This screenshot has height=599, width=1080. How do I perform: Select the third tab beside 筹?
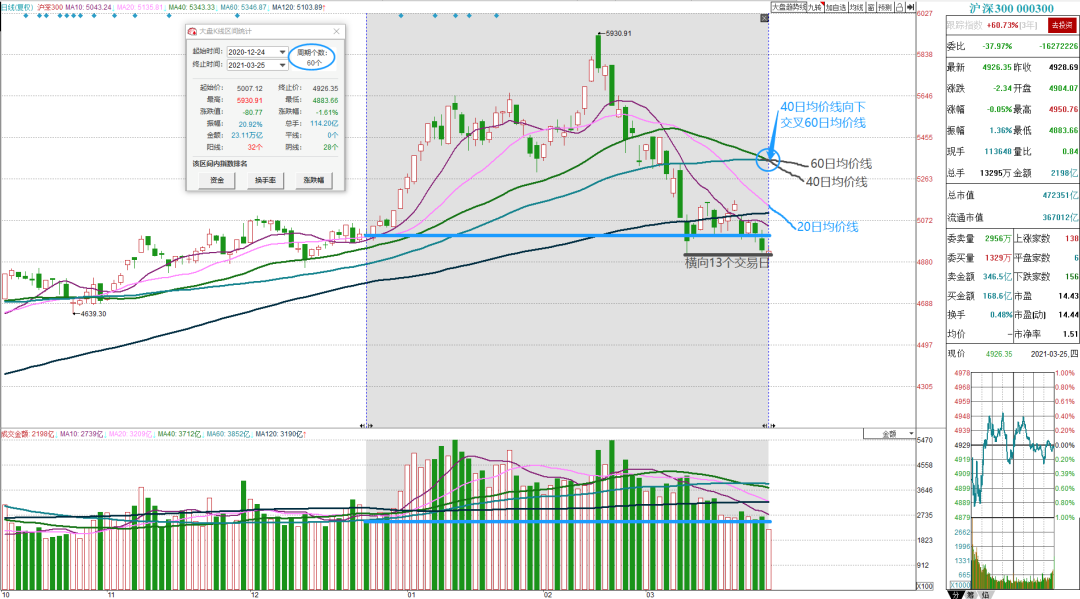pyautogui.click(x=985, y=594)
